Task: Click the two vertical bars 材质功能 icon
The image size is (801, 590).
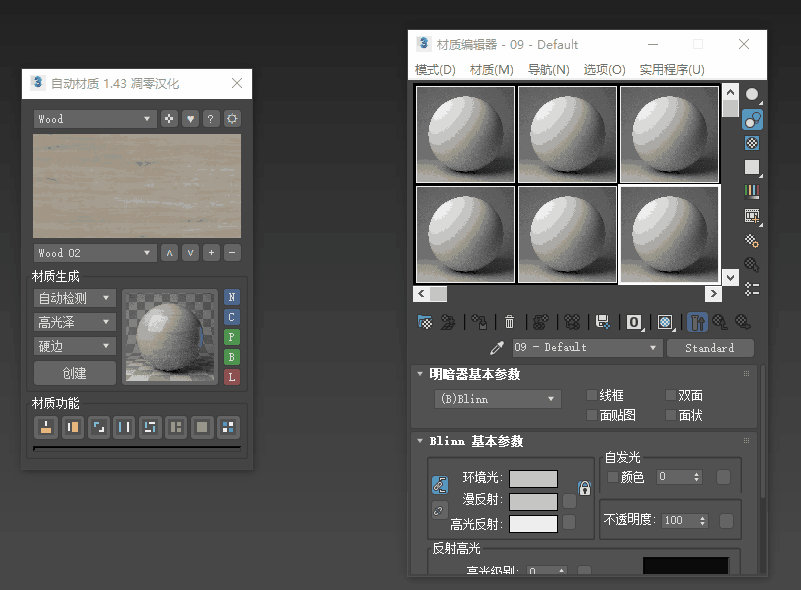Action: coord(124,427)
